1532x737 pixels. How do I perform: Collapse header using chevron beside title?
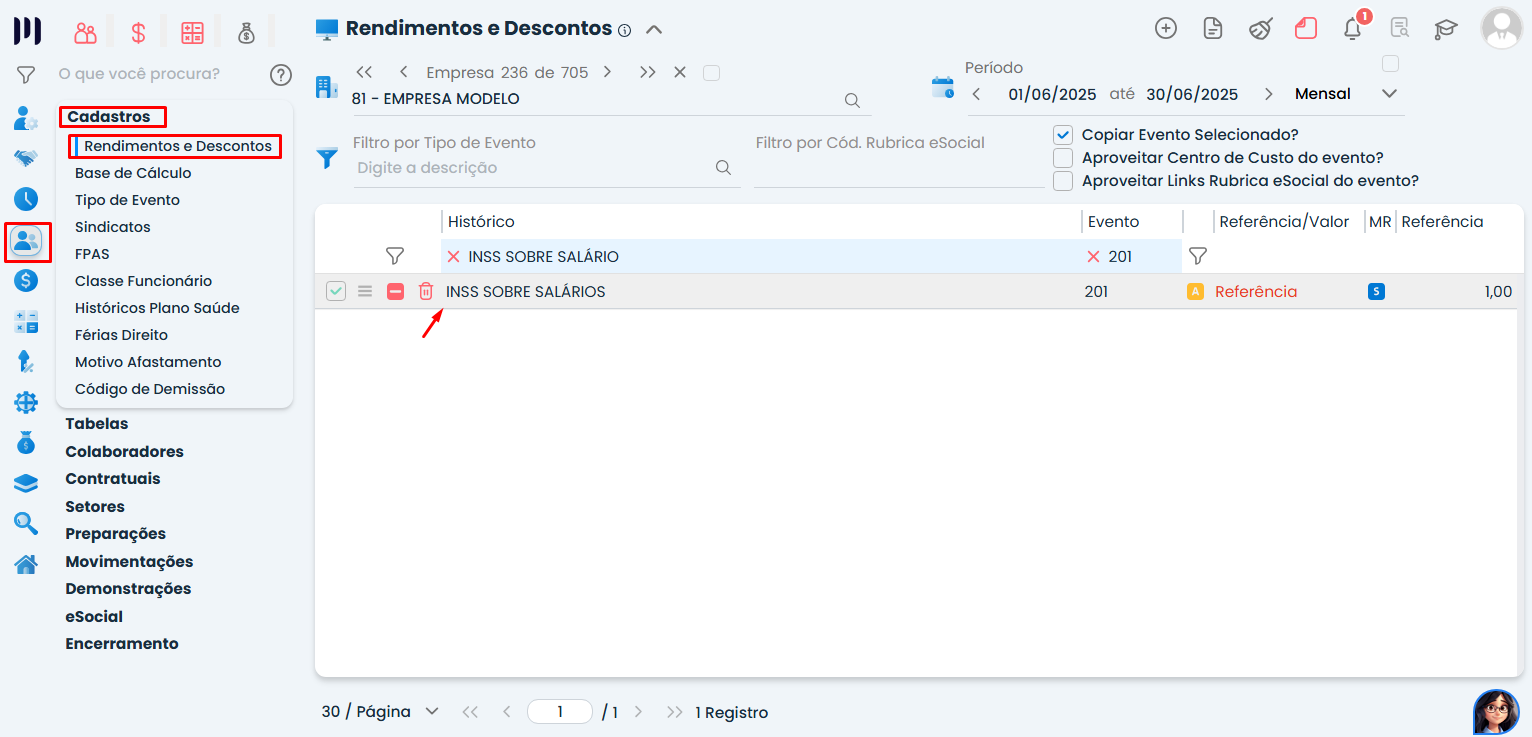point(654,29)
